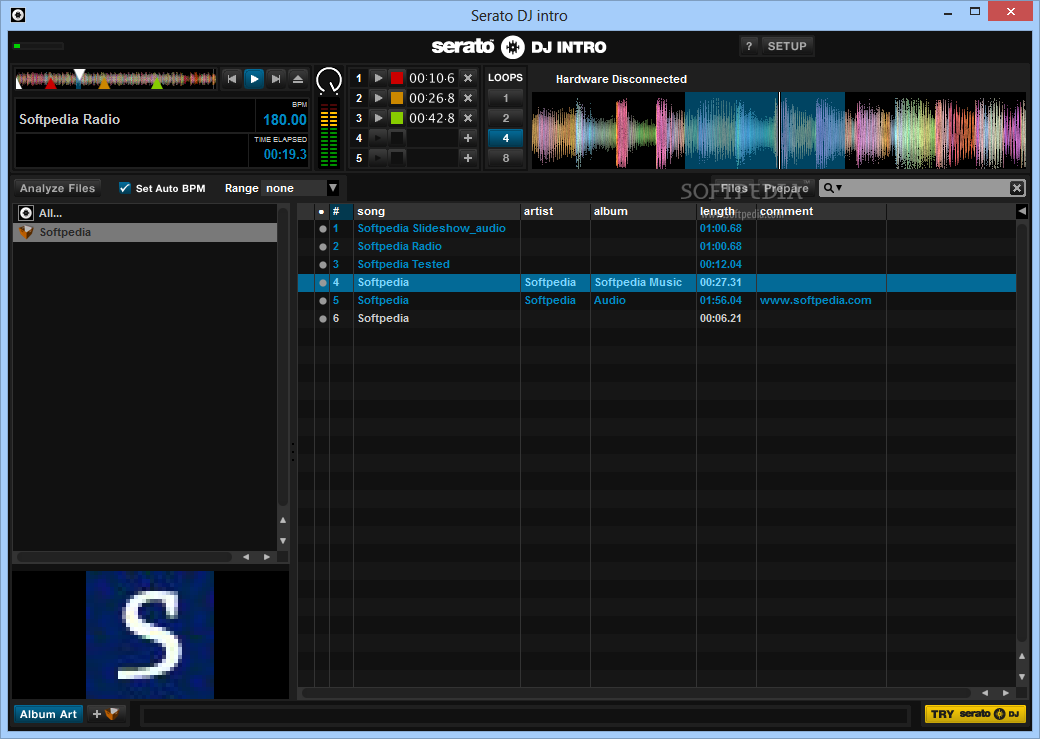Add new crate button
The height and width of the screenshot is (739, 1040).
(x=105, y=714)
